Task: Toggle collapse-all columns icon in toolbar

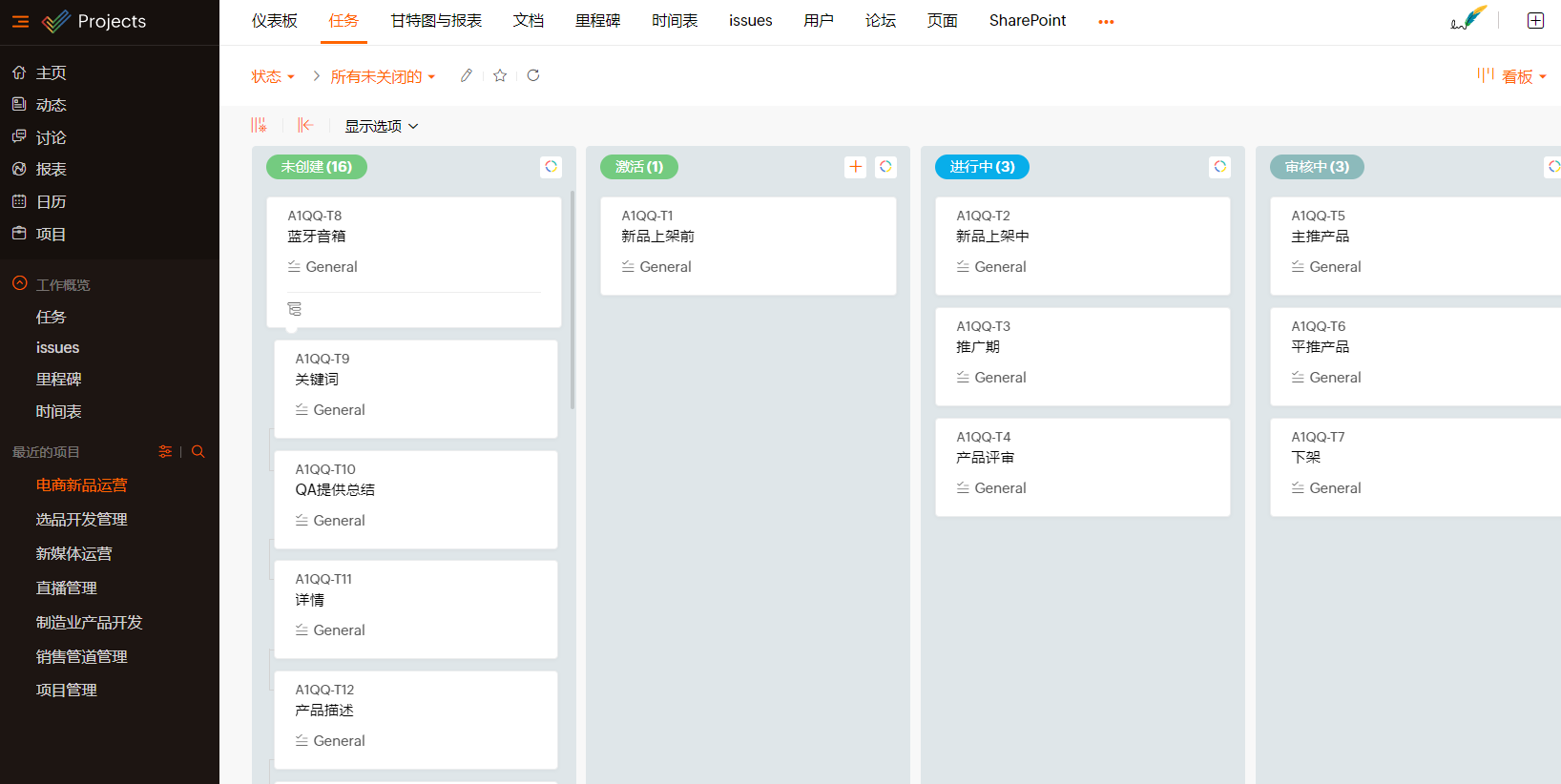Action: pyautogui.click(x=305, y=125)
